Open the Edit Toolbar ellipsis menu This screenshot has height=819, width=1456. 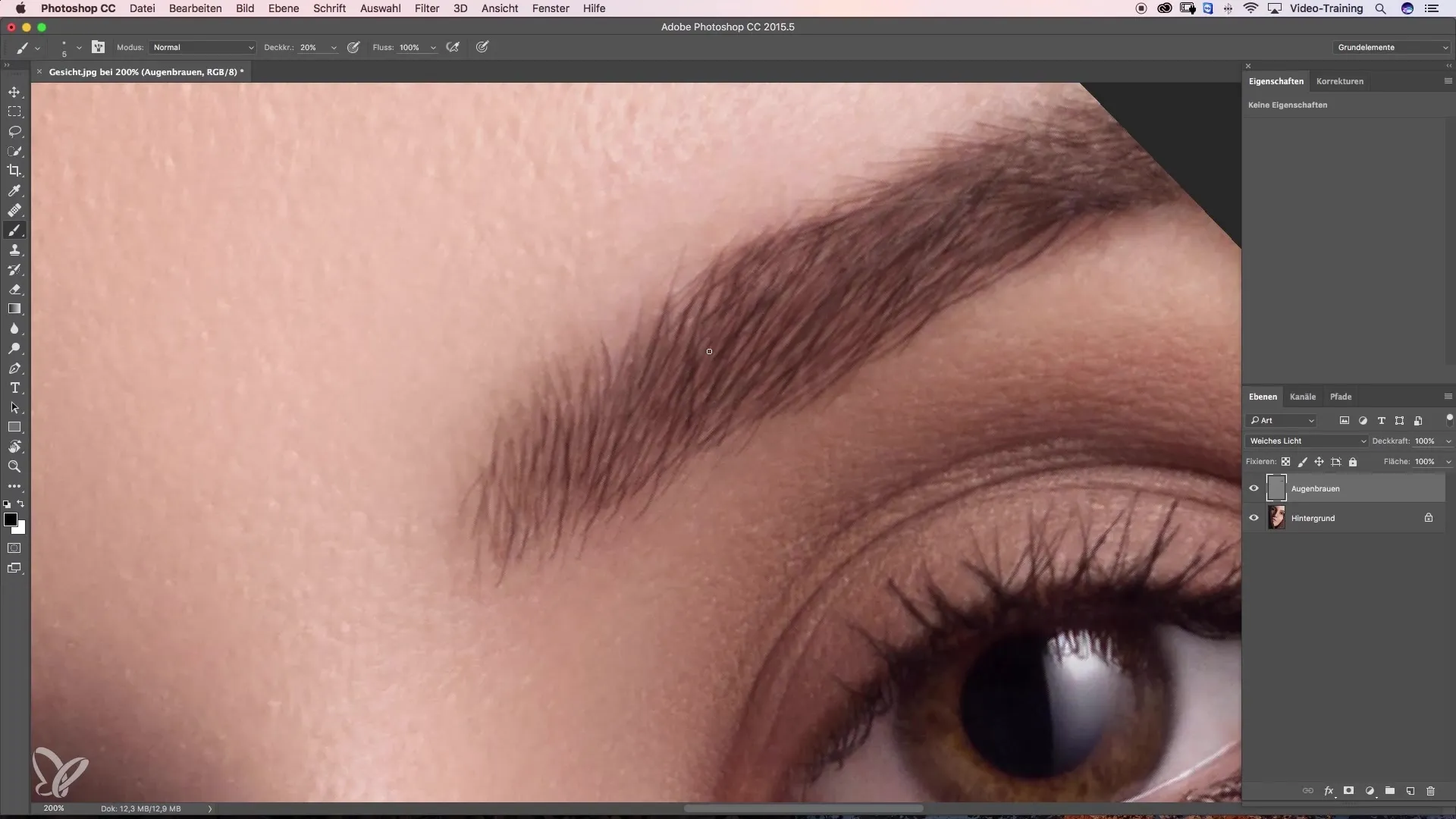(x=14, y=486)
